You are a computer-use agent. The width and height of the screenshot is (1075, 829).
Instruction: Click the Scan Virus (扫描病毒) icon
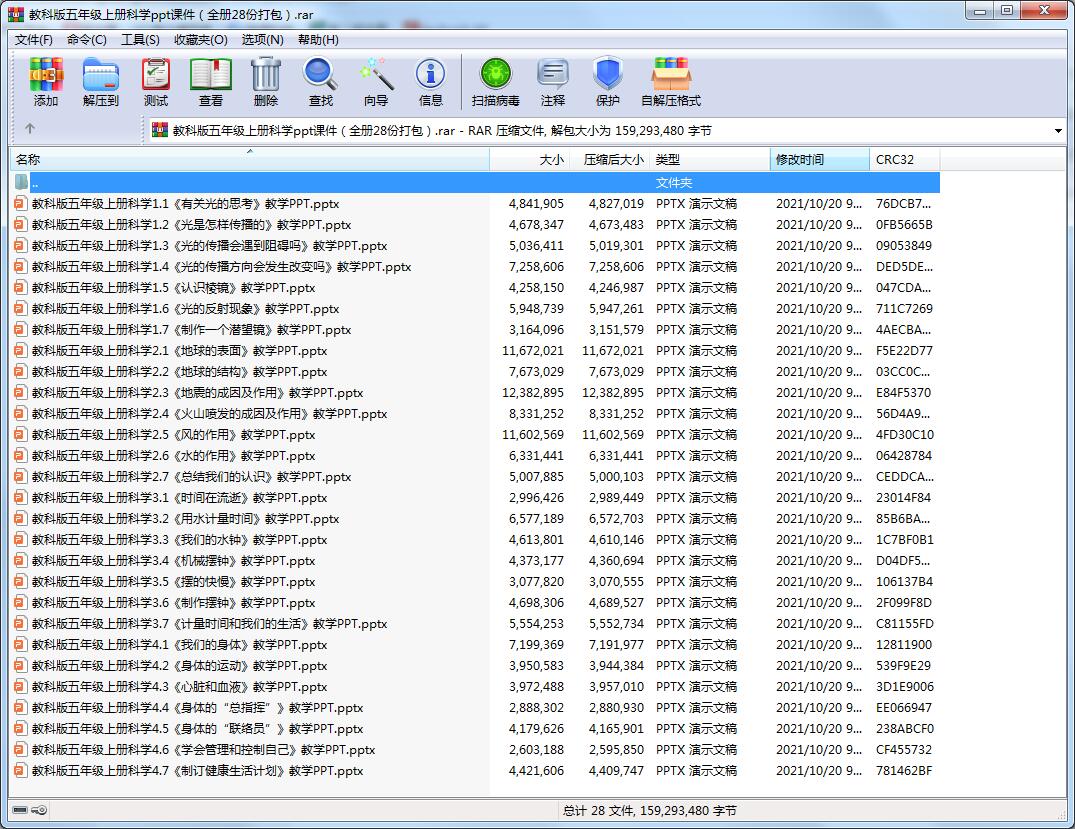(x=496, y=74)
